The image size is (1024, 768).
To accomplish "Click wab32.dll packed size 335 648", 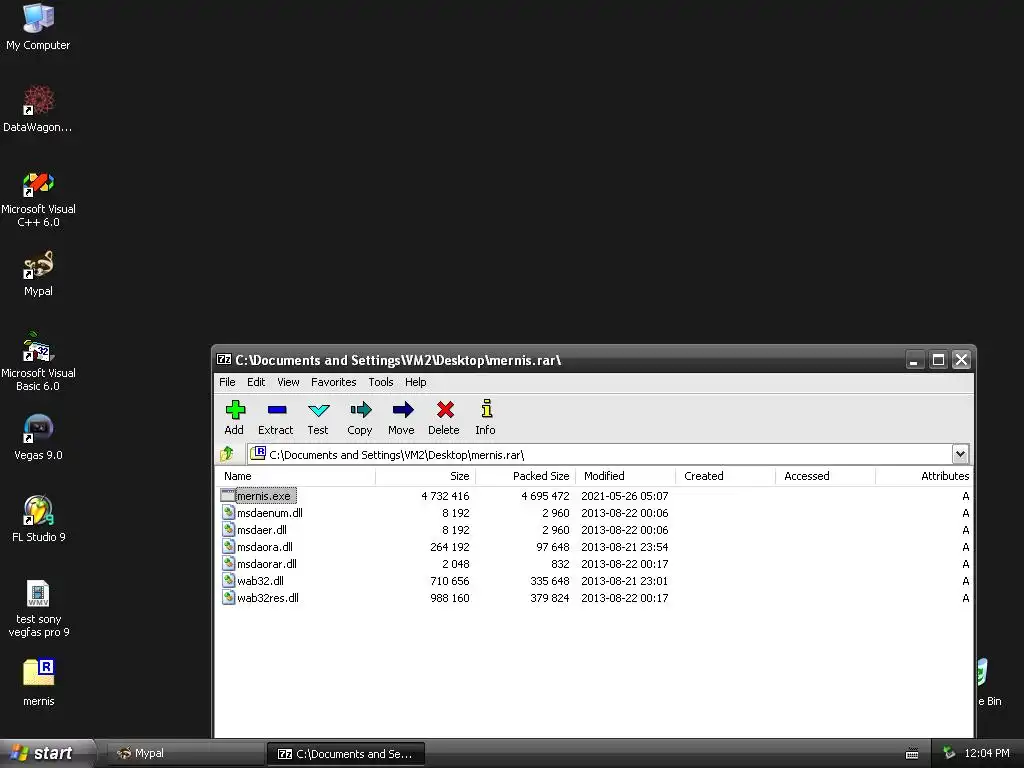I will point(550,581).
